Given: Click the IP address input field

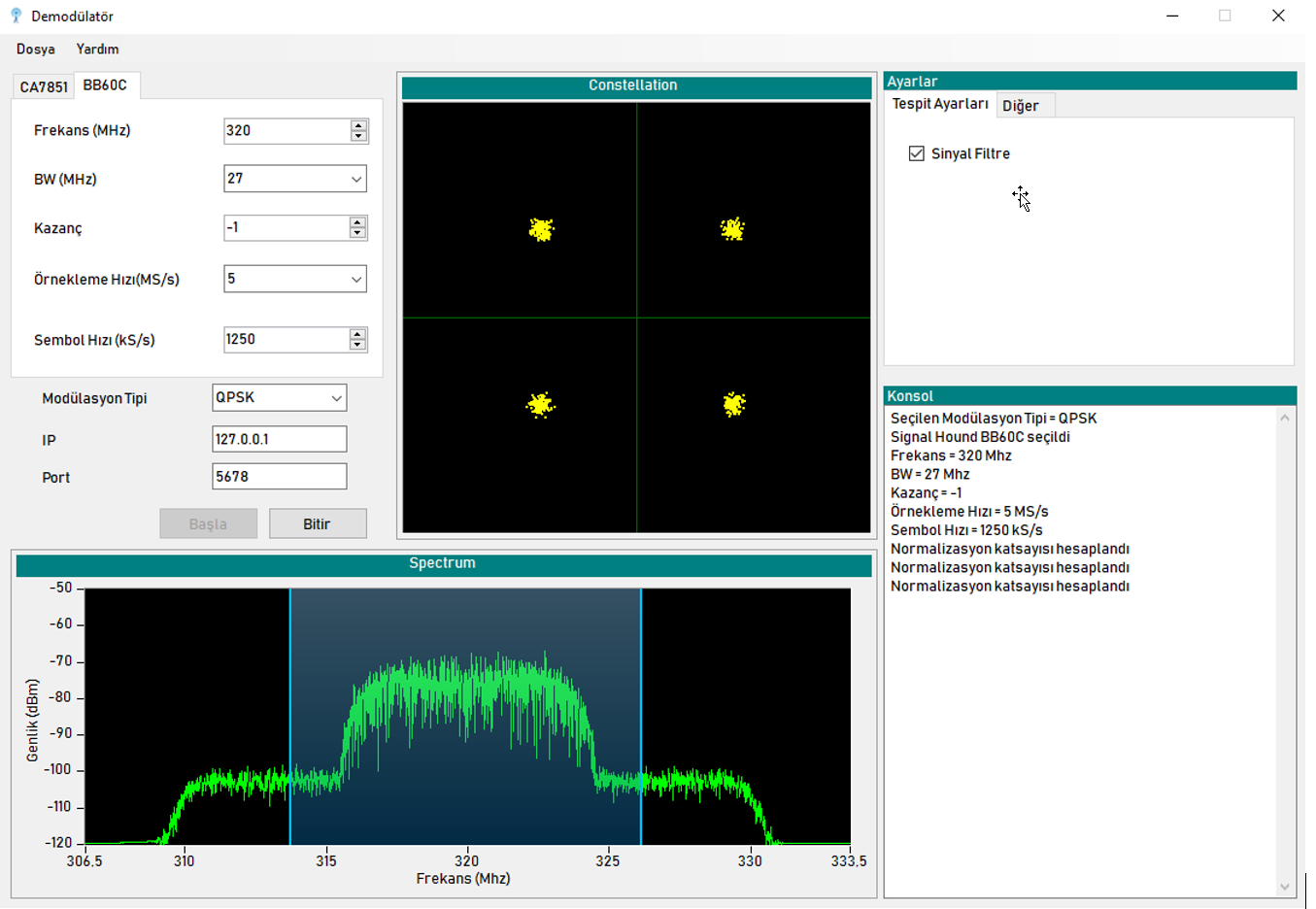Looking at the screenshot, I should pos(279,439).
